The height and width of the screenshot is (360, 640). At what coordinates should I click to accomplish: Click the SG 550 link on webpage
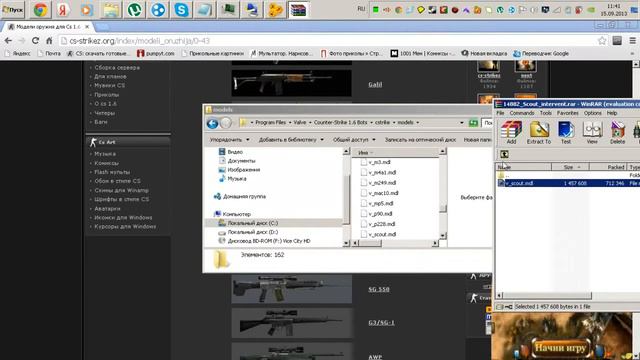tap(379, 289)
